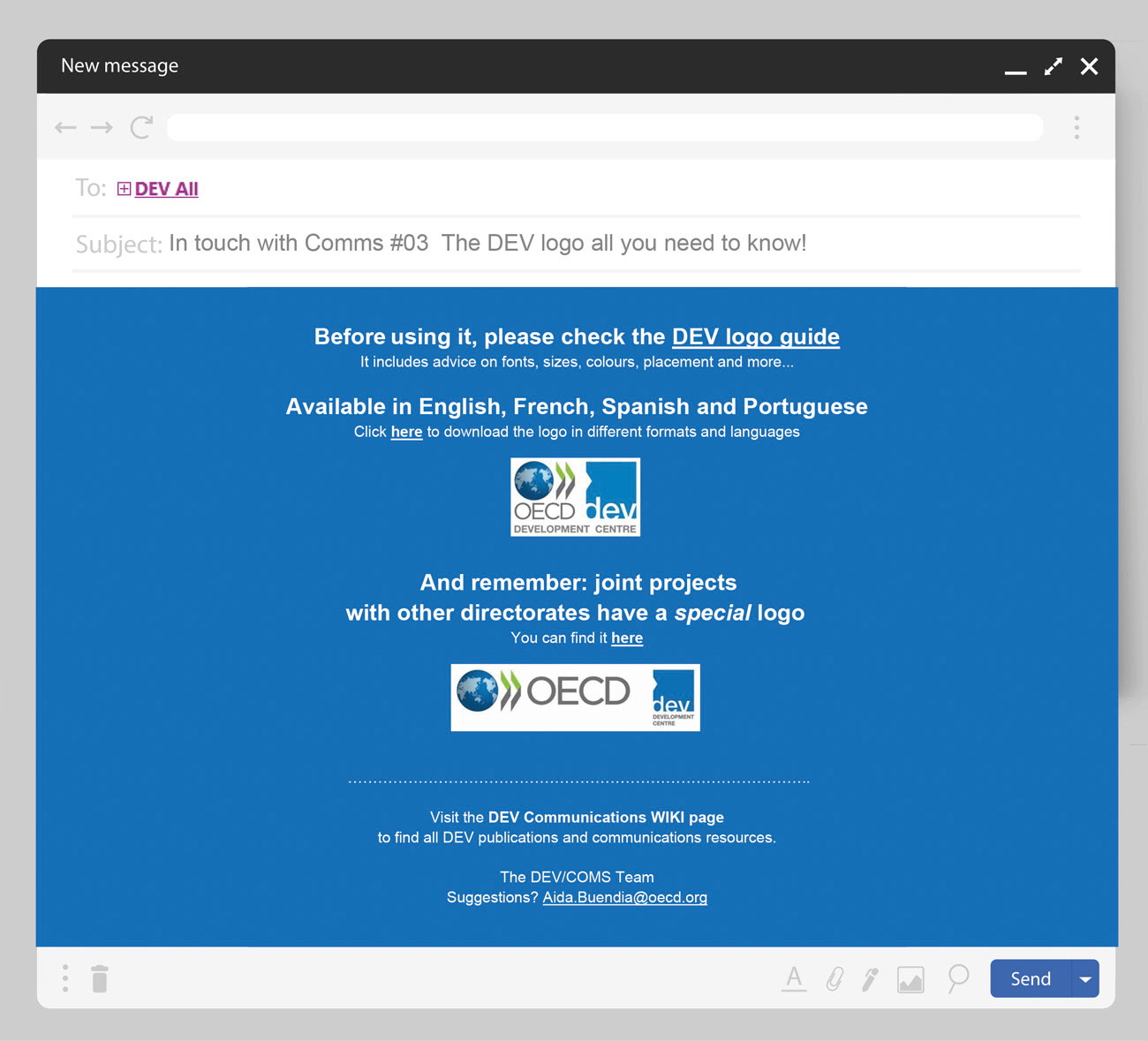The width and height of the screenshot is (1148, 1041).
Task: Open the DEV logo guide link
Action: click(756, 336)
